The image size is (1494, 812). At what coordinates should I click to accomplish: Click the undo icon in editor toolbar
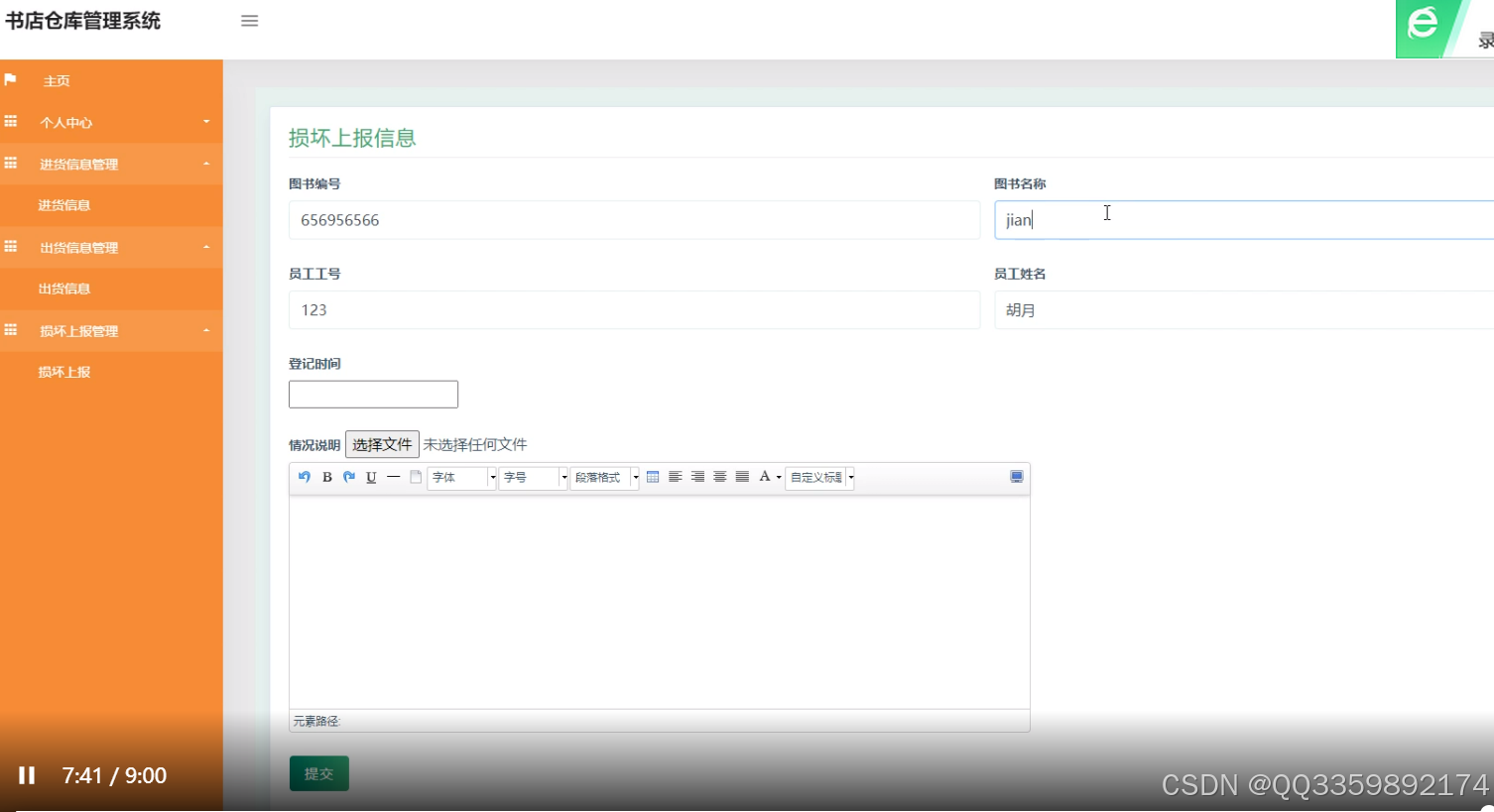[x=305, y=477]
